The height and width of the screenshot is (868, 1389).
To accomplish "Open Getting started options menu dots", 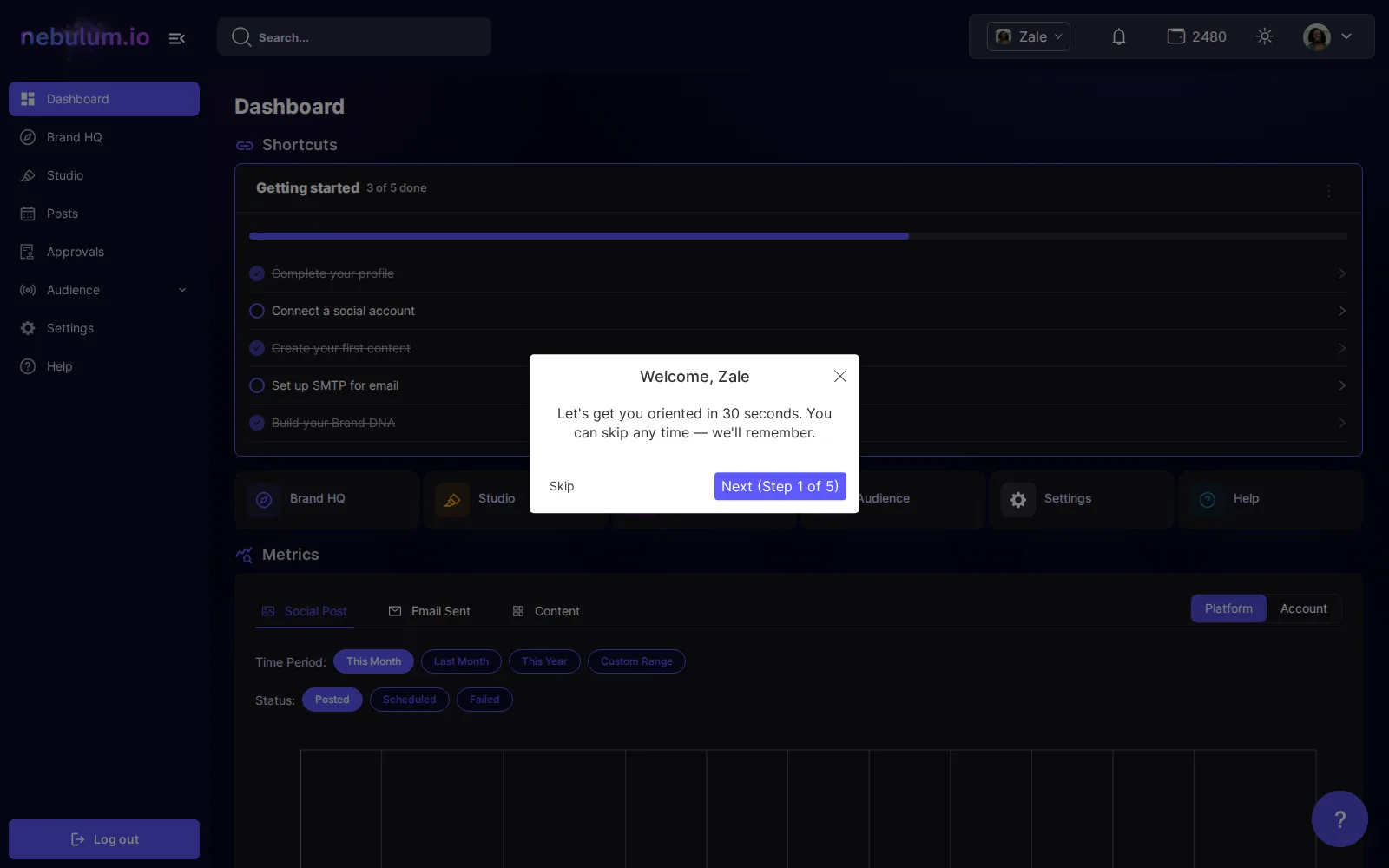I will (x=1329, y=190).
